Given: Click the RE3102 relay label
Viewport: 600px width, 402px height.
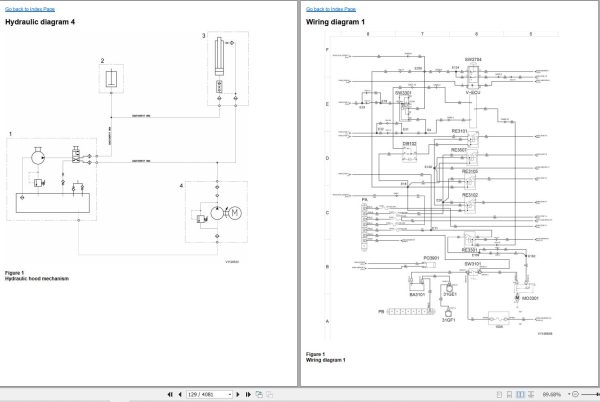Looking at the screenshot, I should (x=470, y=195).
